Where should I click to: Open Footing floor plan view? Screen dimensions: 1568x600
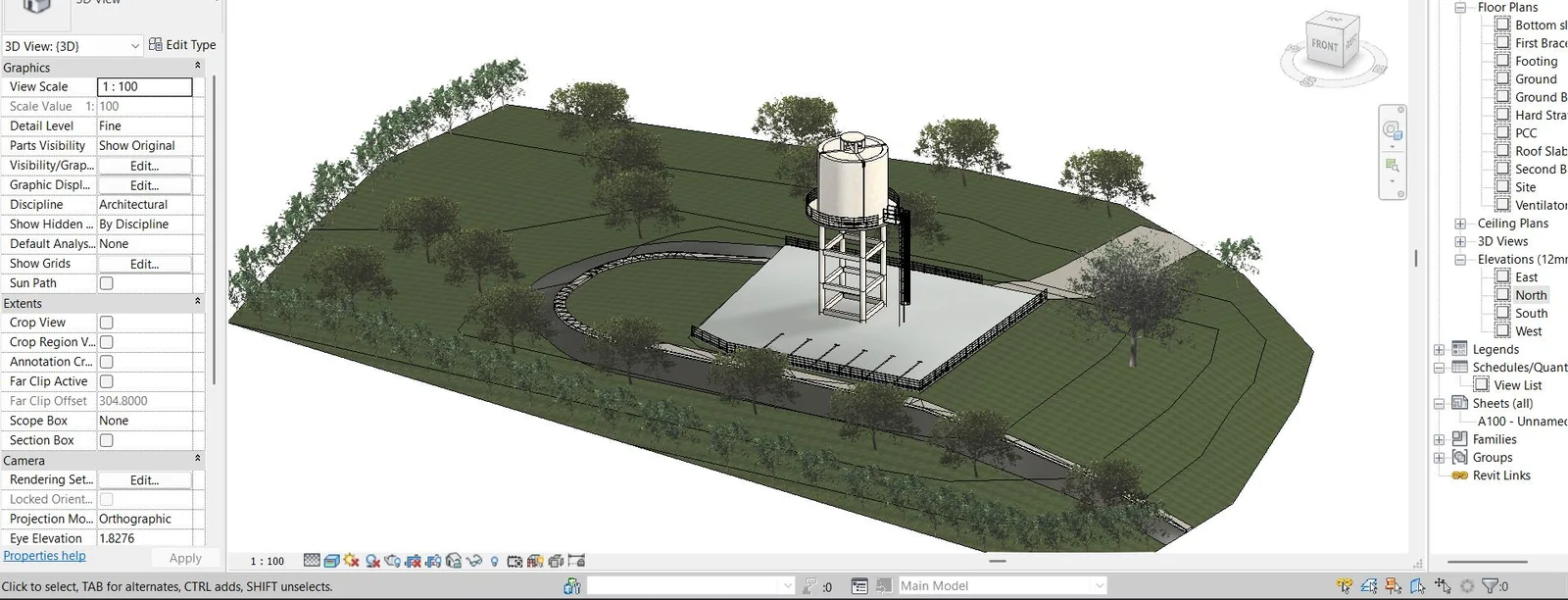[1536, 61]
